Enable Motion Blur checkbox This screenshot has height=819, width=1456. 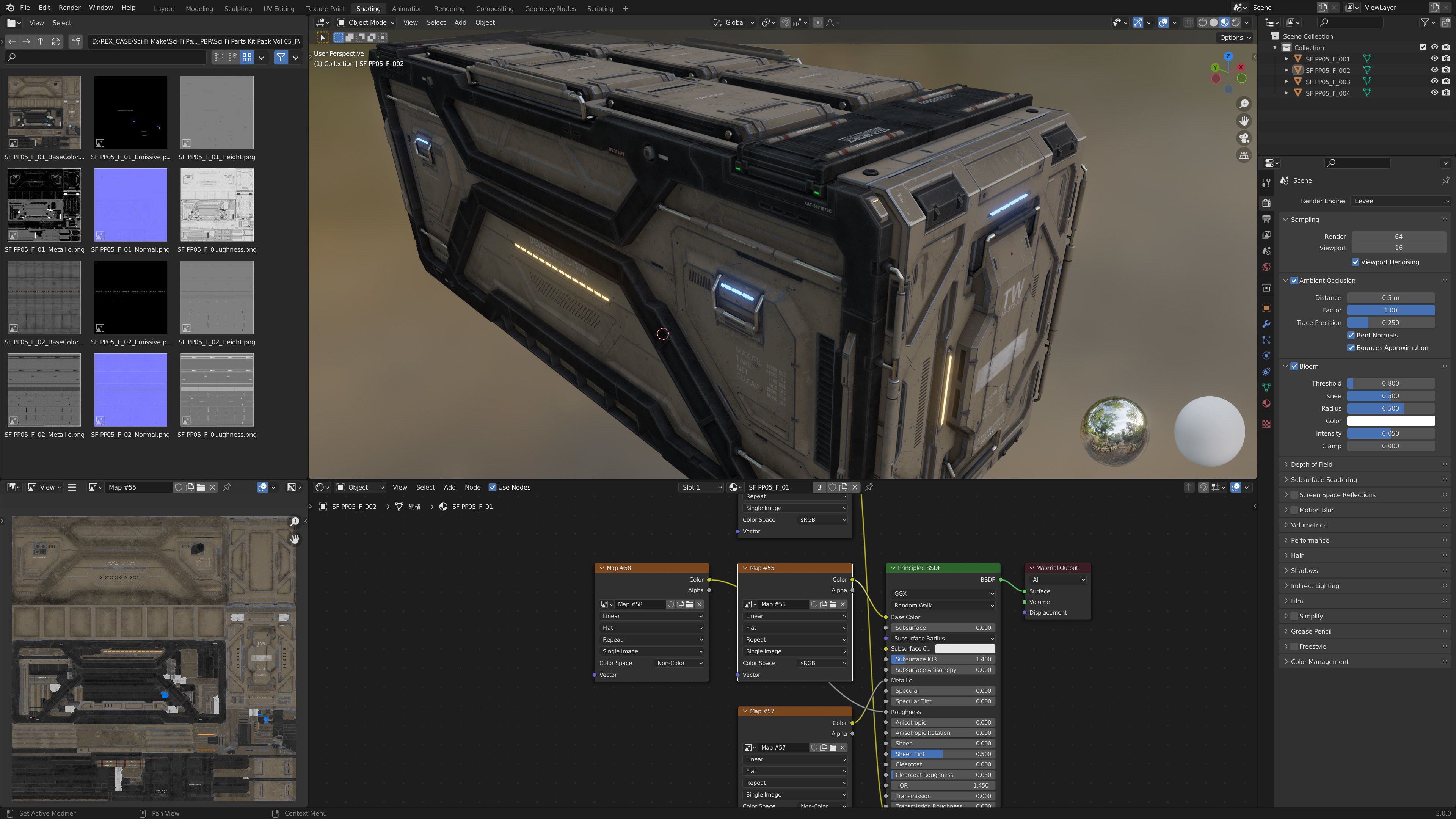pos(1294,510)
